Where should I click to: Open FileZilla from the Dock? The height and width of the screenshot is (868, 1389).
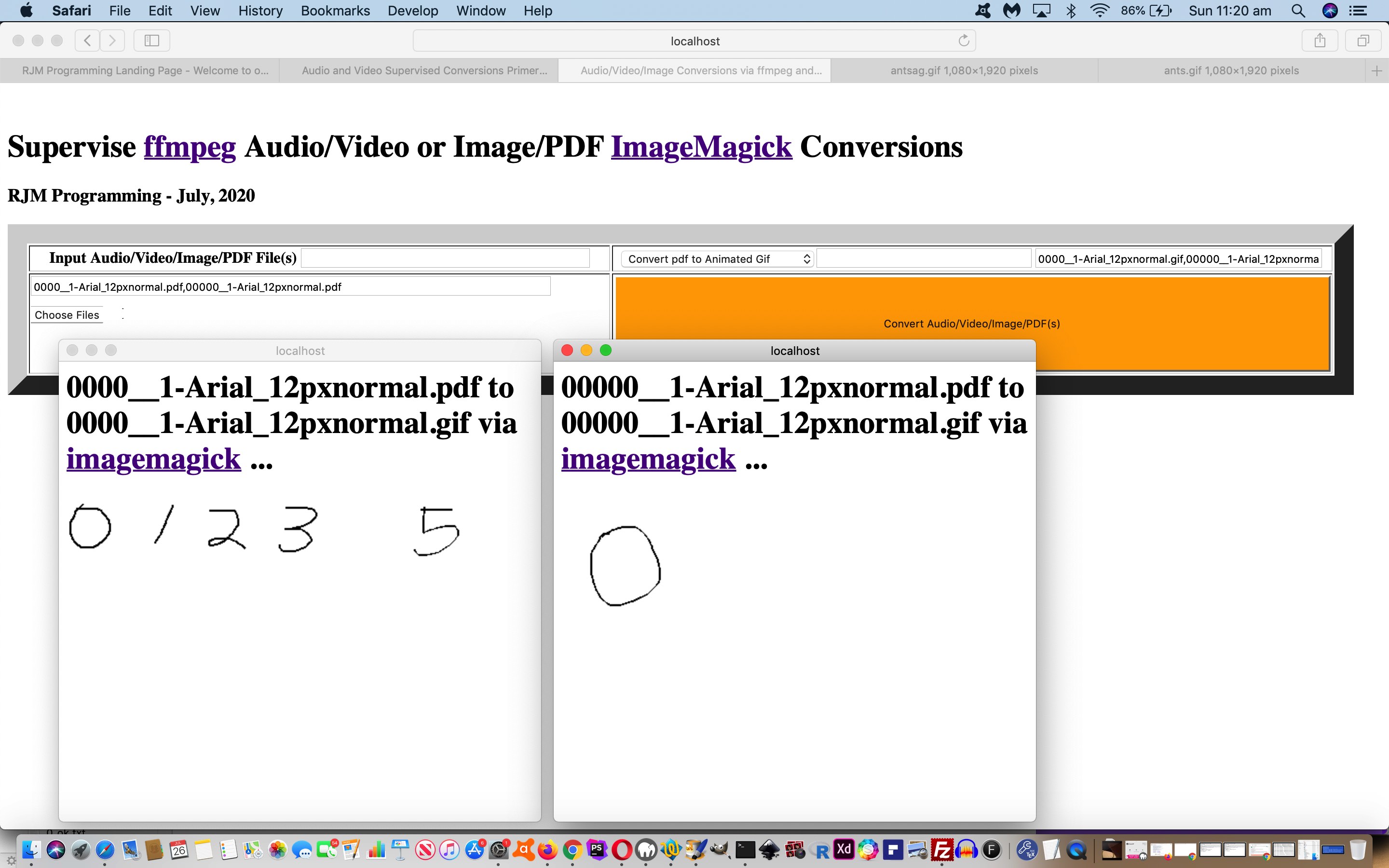(942, 850)
